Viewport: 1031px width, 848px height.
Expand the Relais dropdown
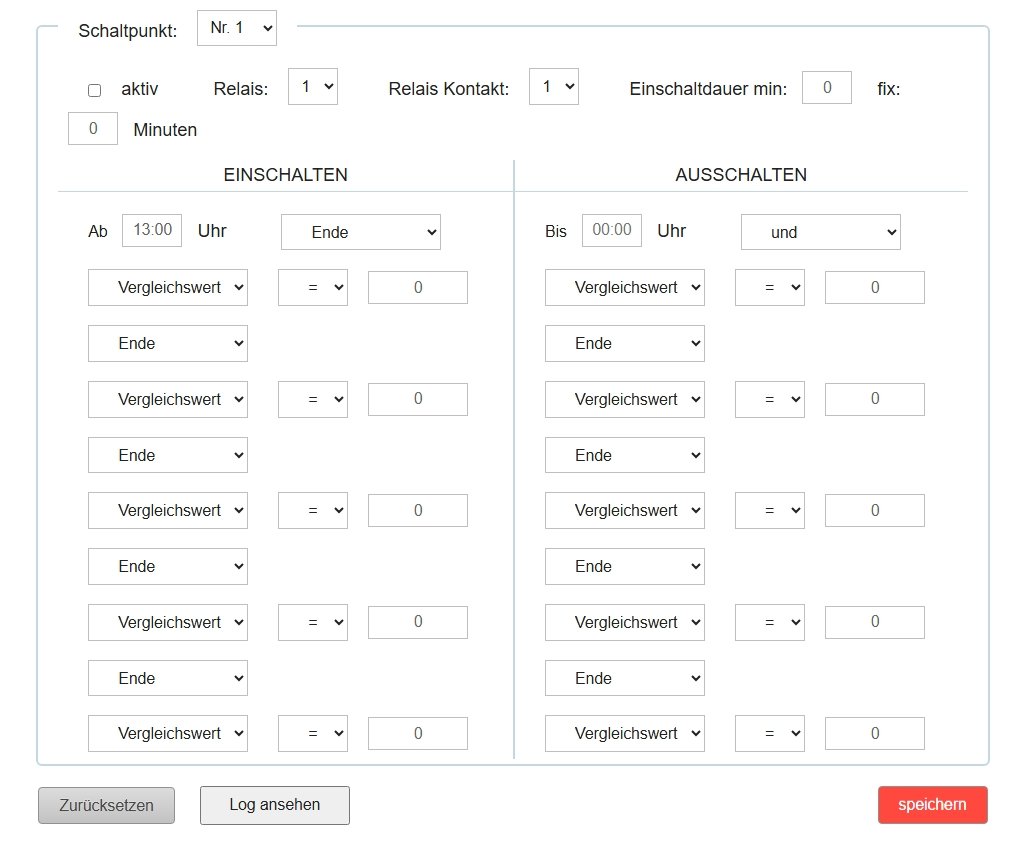pyautogui.click(x=313, y=87)
